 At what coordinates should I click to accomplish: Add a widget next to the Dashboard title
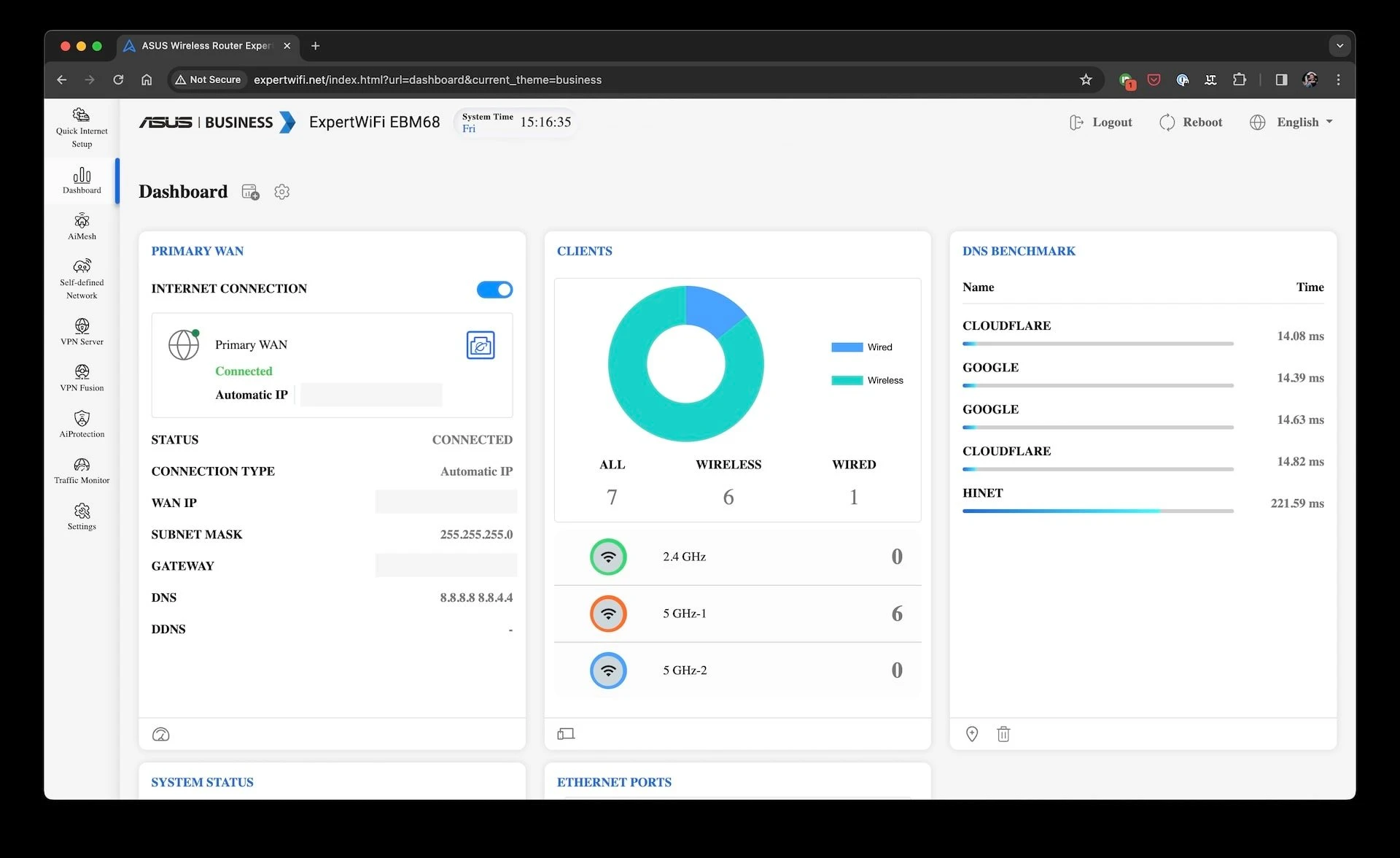coord(251,192)
